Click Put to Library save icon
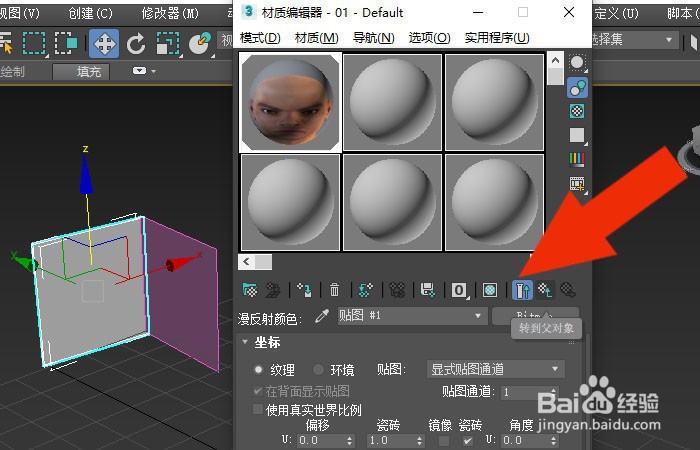700x450 pixels. [x=428, y=290]
